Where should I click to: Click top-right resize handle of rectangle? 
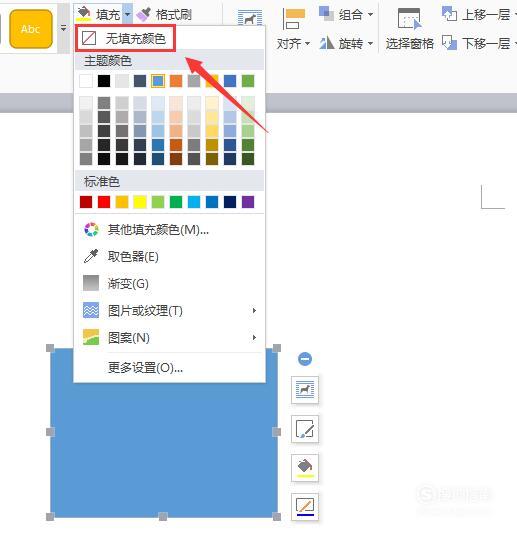pyautogui.click(x=276, y=348)
